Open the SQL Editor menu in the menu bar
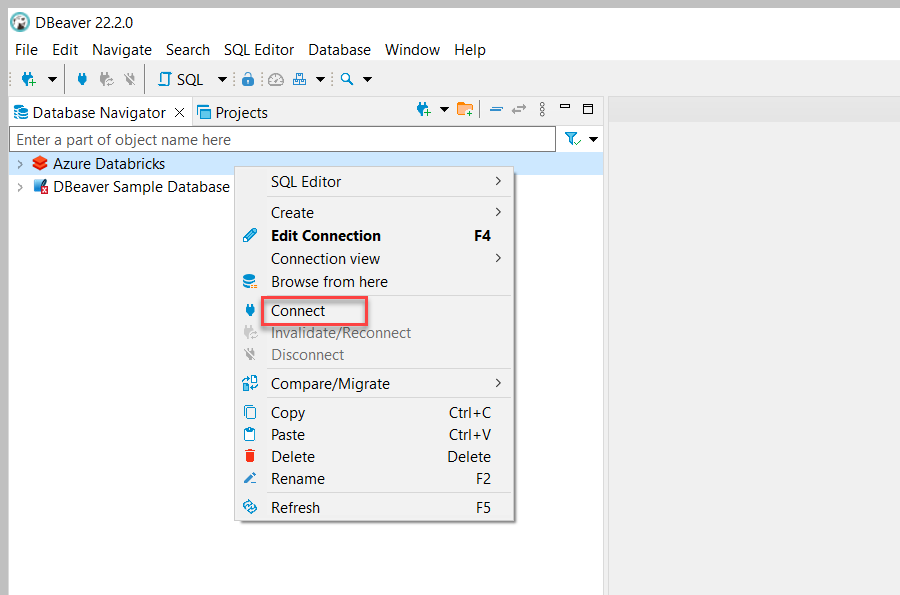Viewport: 900px width, 595px height. [259, 50]
